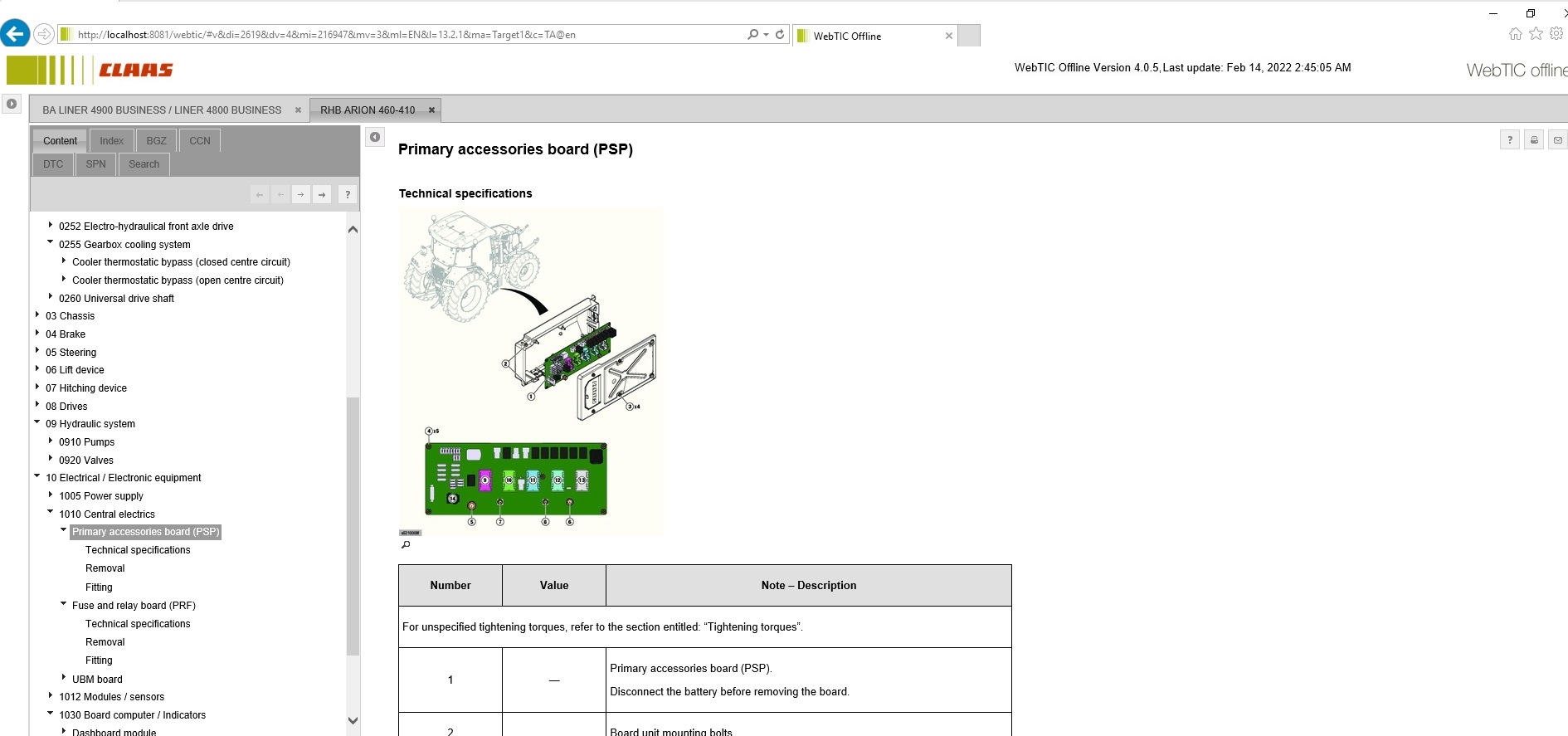This screenshot has width=1568, height=736.
Task: Open Fitting under Fuse and relay board
Action: pyautogui.click(x=99, y=660)
